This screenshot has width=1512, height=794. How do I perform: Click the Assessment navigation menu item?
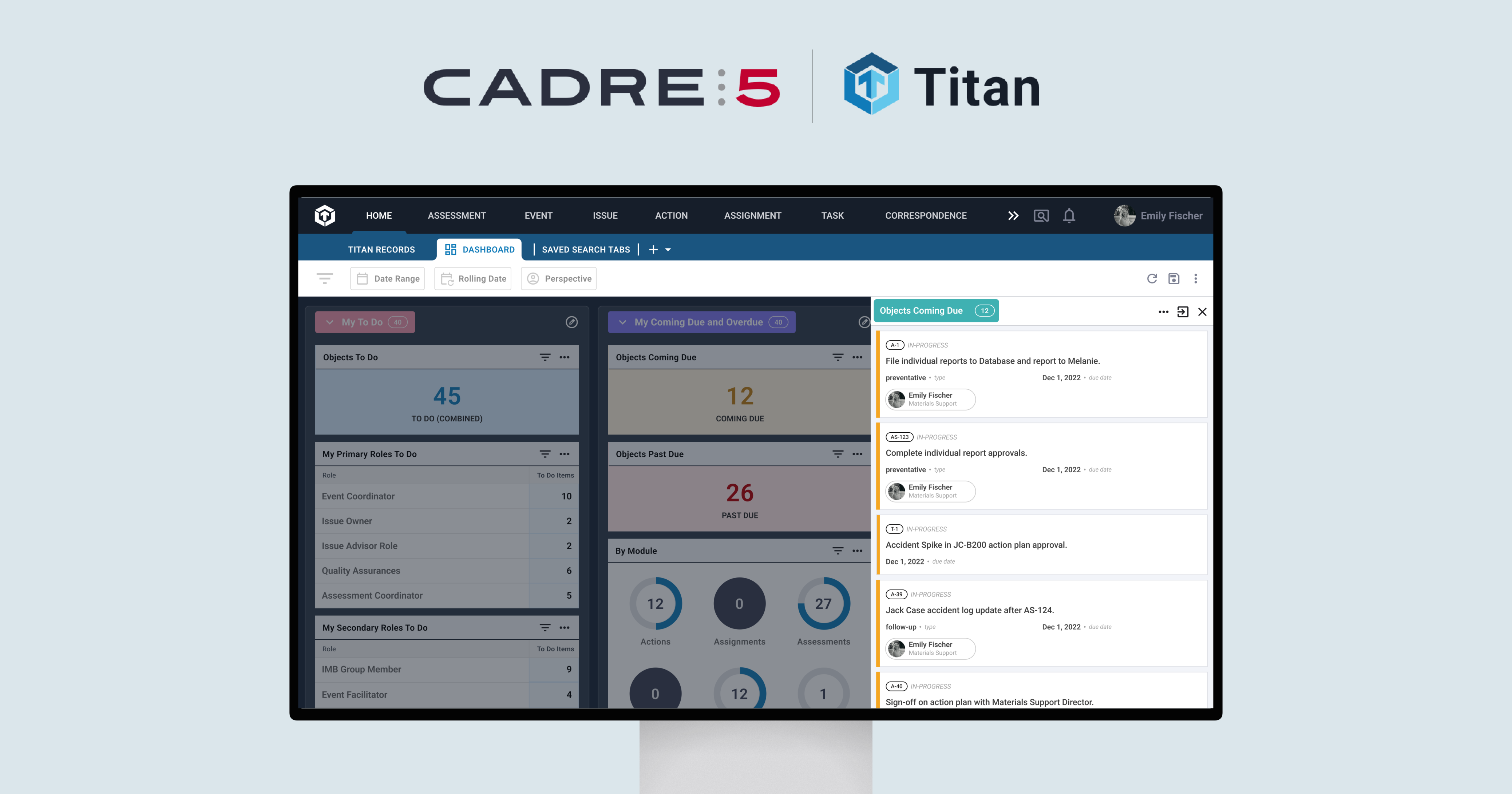(456, 215)
